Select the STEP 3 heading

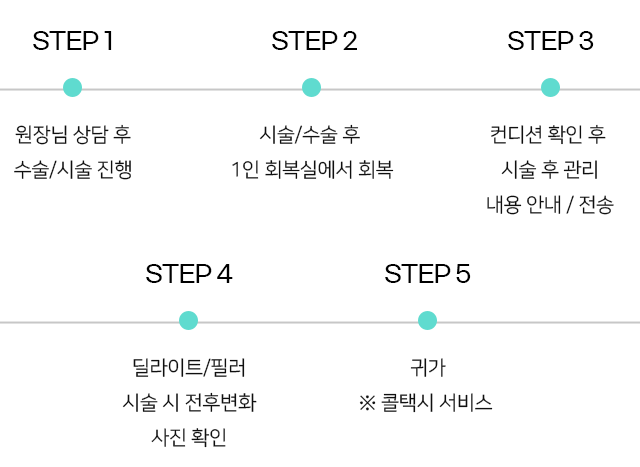[550, 41]
